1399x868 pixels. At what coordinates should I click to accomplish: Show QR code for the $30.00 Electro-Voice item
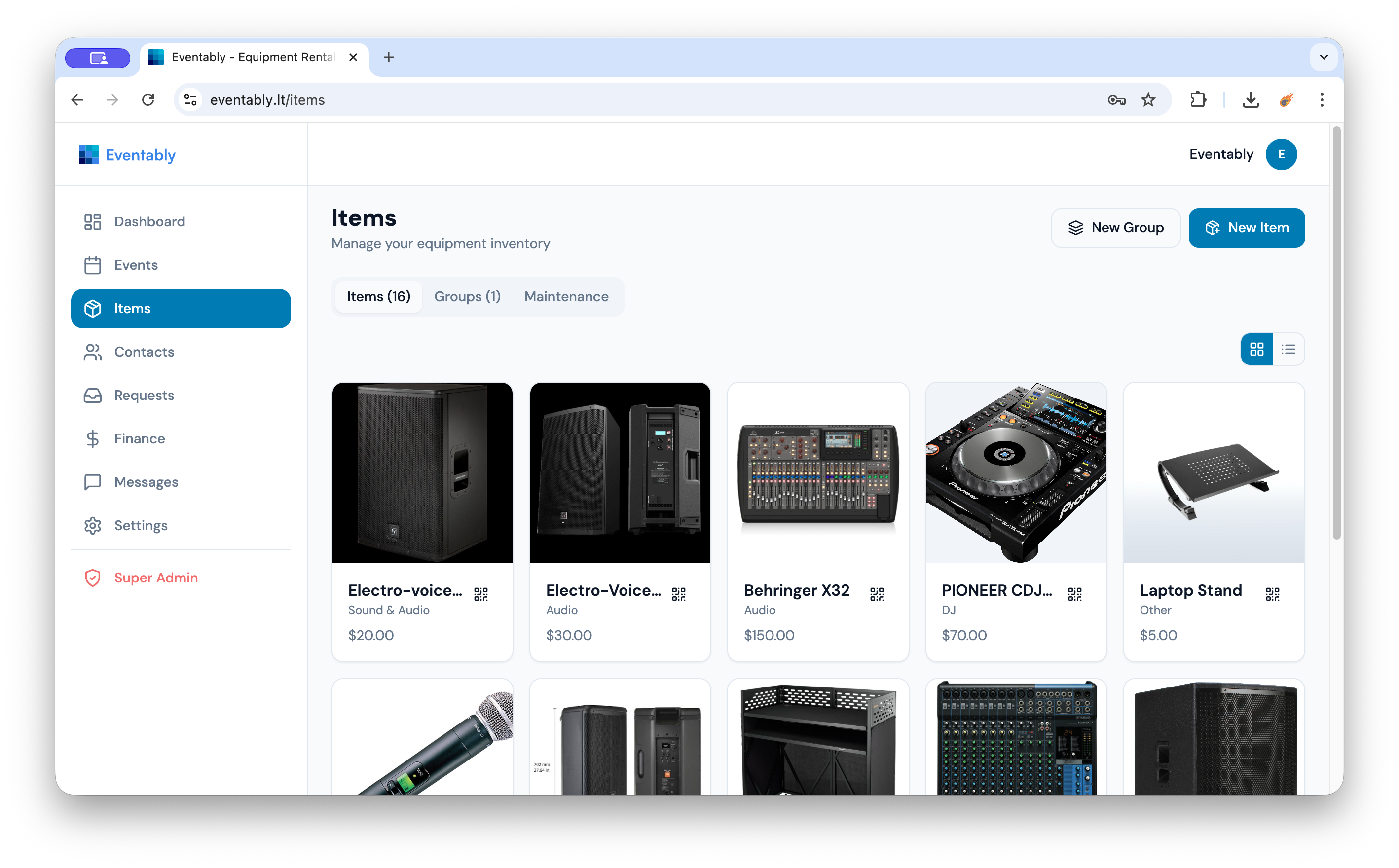tap(679, 594)
